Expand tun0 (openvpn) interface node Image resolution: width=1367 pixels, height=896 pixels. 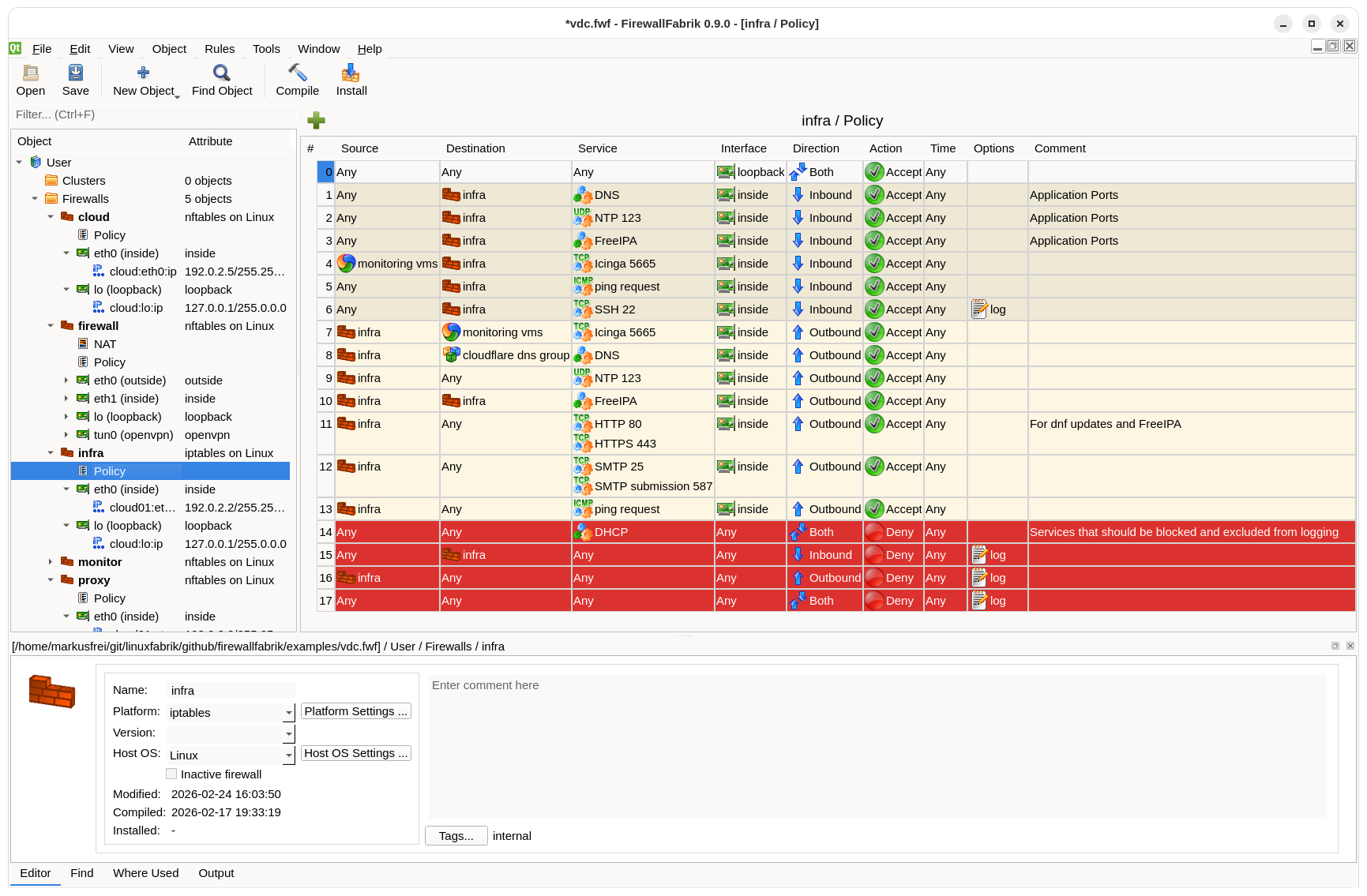[x=66, y=435]
